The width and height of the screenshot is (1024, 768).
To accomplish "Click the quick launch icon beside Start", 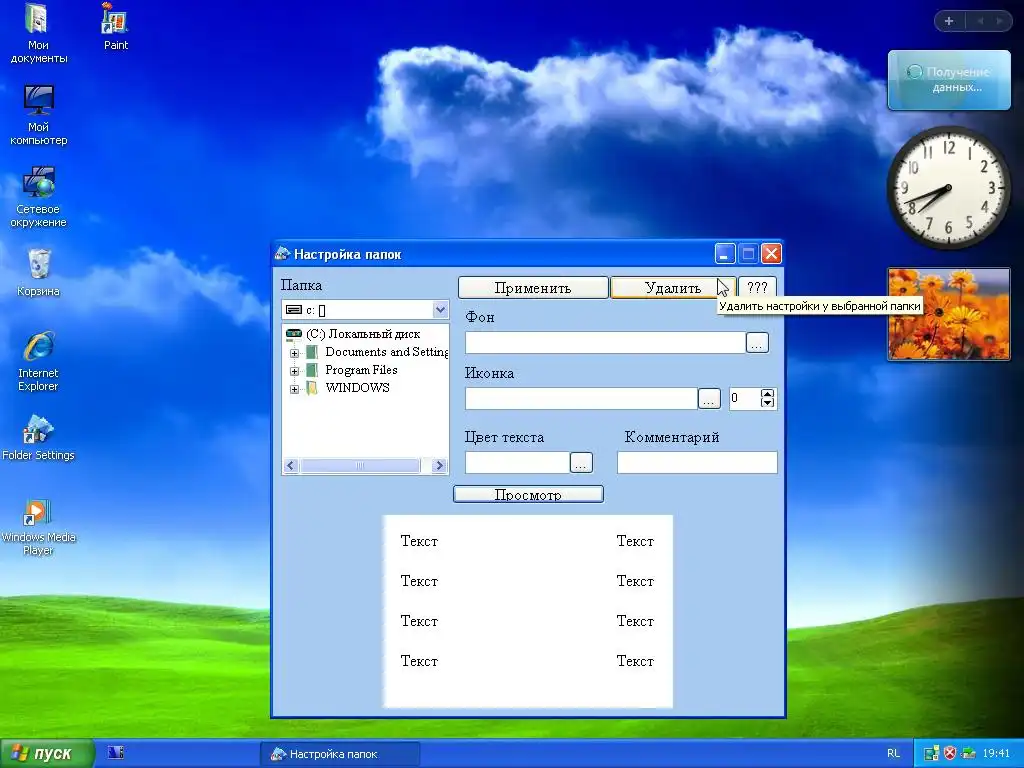I will coord(116,752).
